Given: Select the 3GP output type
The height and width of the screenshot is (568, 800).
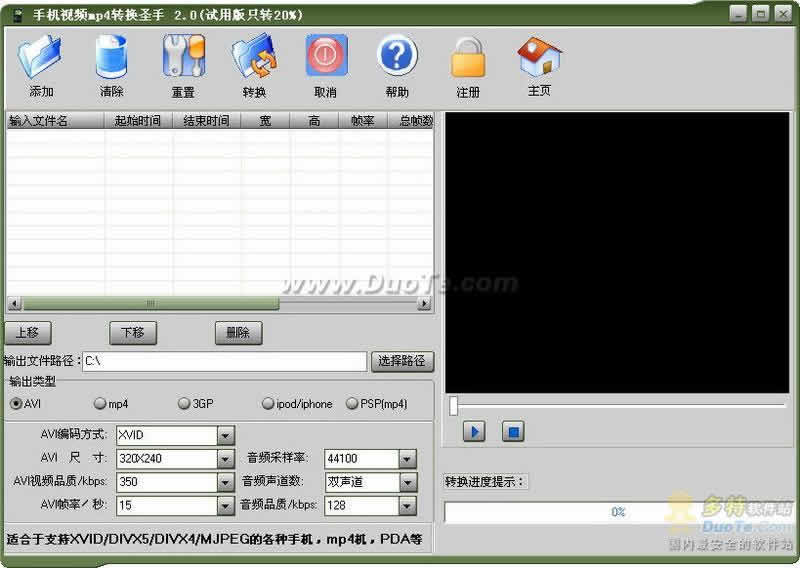Looking at the screenshot, I should tap(195, 404).
